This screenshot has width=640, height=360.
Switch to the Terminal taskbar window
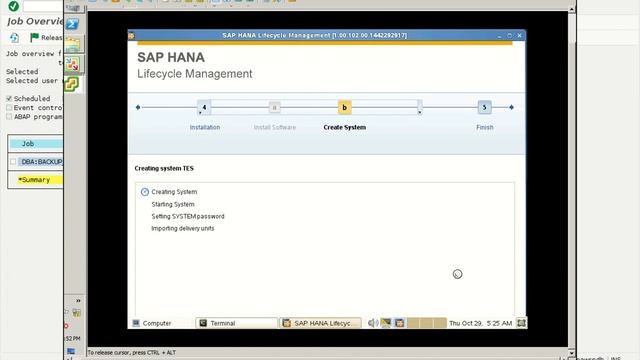[x=236, y=323]
